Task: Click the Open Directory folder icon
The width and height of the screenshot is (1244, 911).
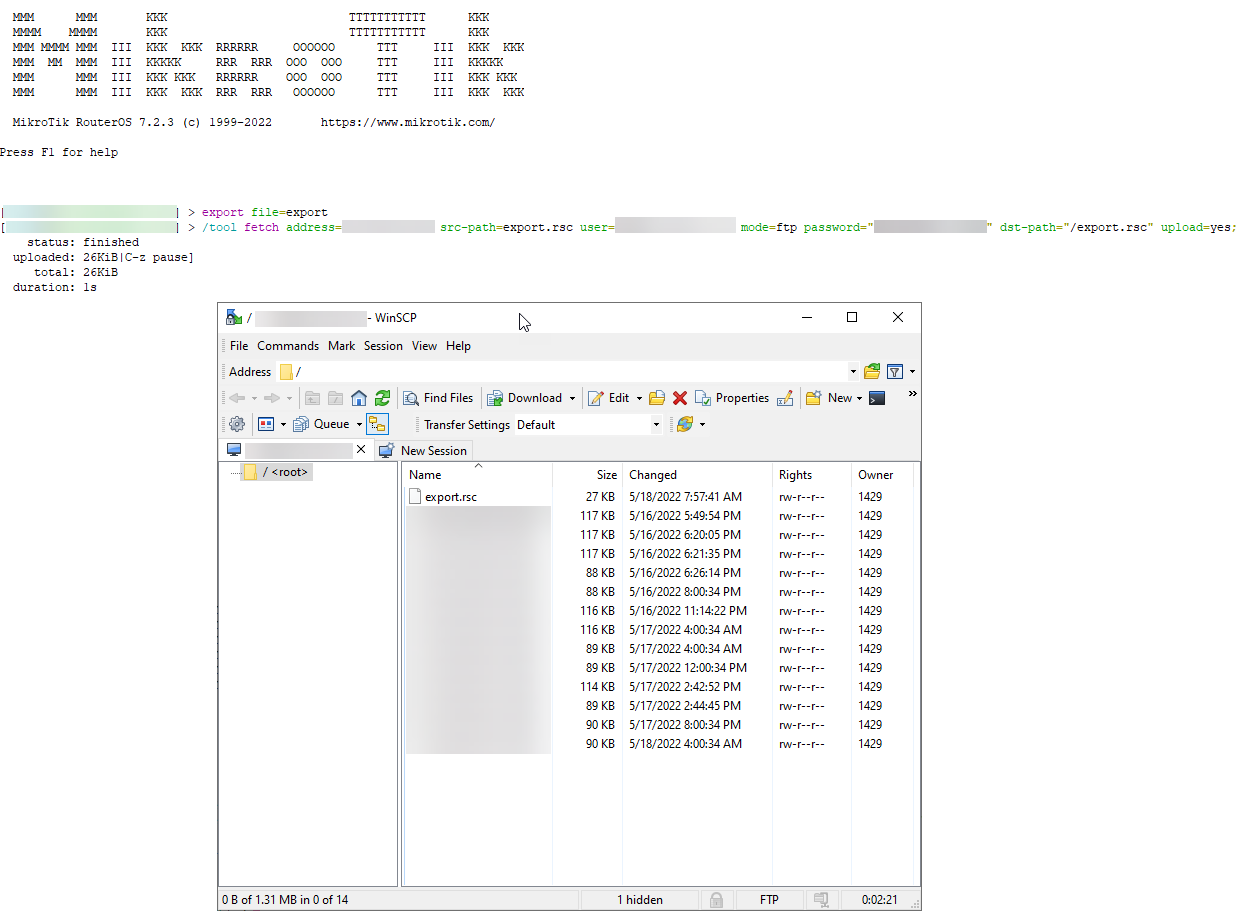Action: (x=872, y=371)
